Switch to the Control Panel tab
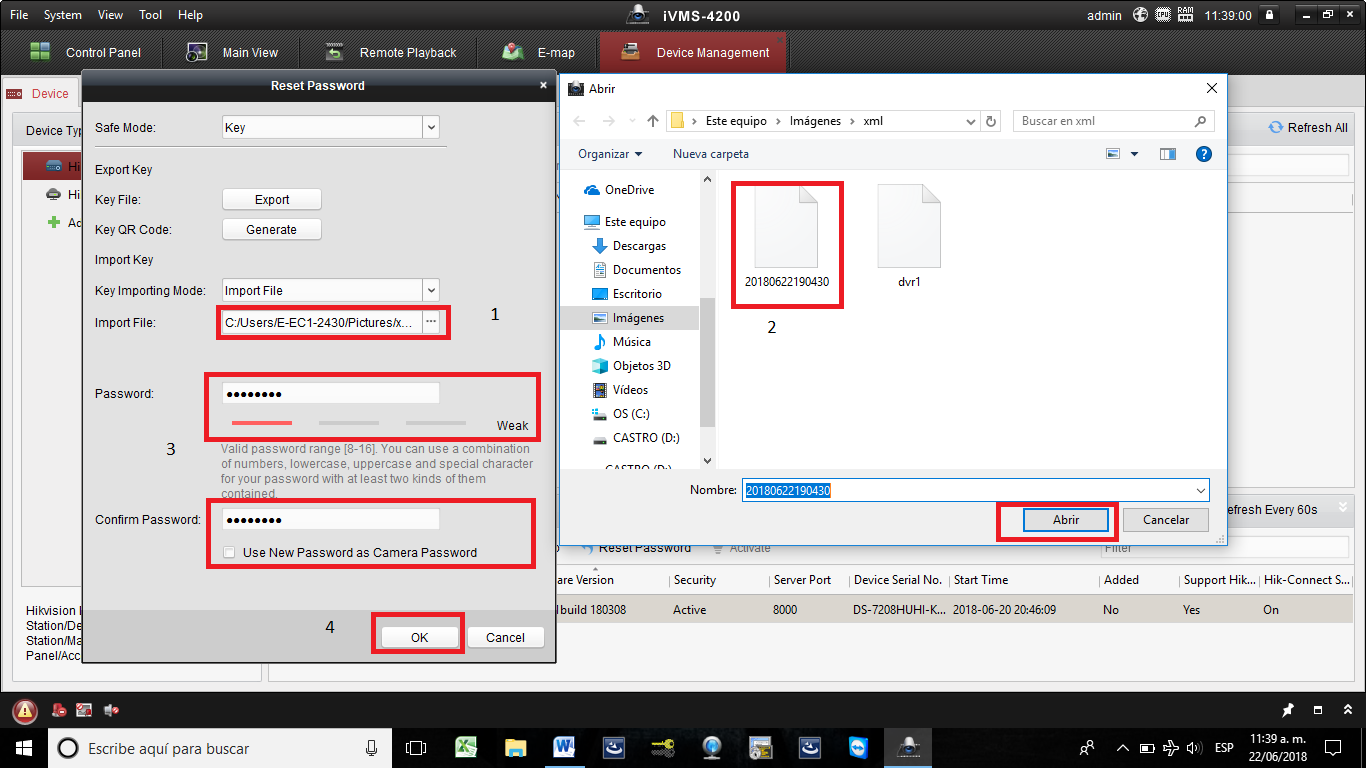The image size is (1366, 768). pyautogui.click(x=85, y=52)
